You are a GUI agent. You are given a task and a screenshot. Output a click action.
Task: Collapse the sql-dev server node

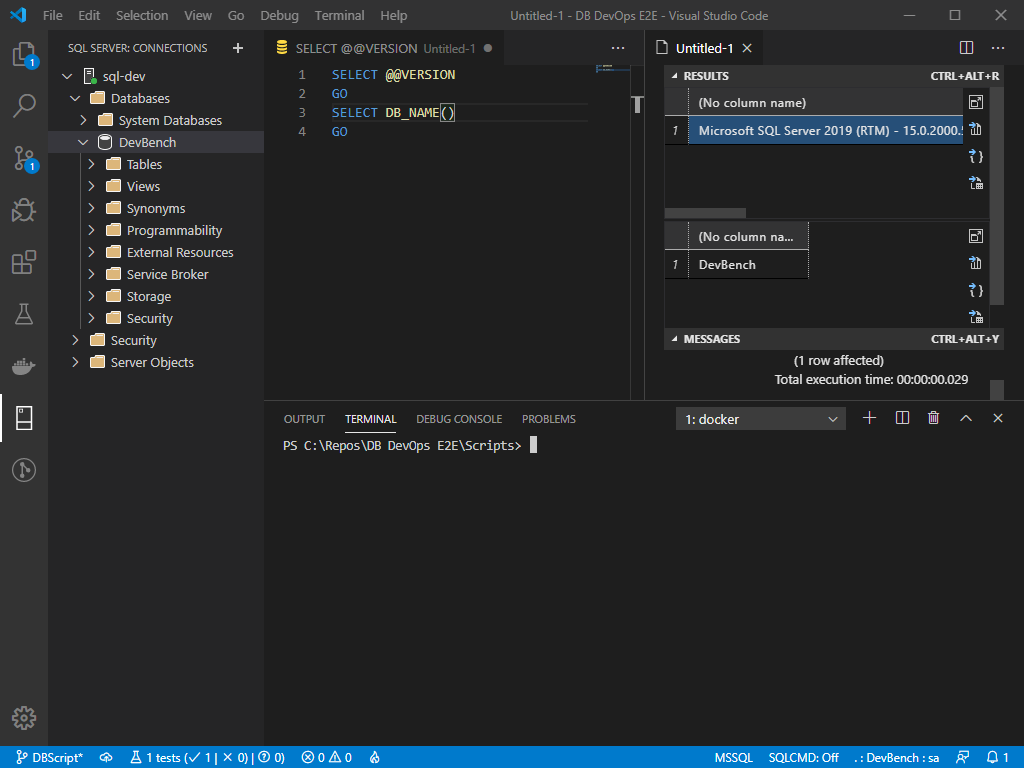pos(67,76)
